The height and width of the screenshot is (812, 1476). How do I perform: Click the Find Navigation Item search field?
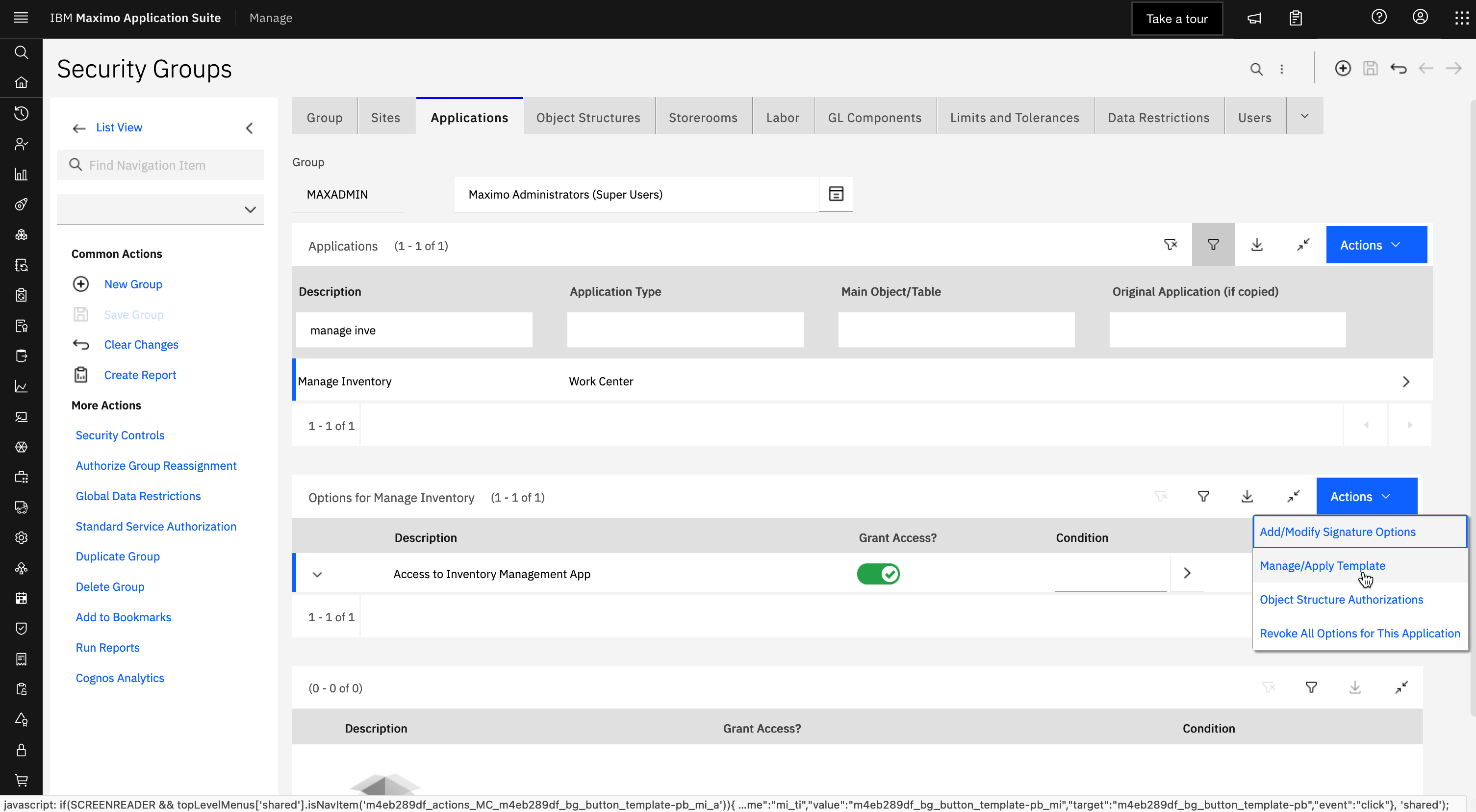[160, 164]
